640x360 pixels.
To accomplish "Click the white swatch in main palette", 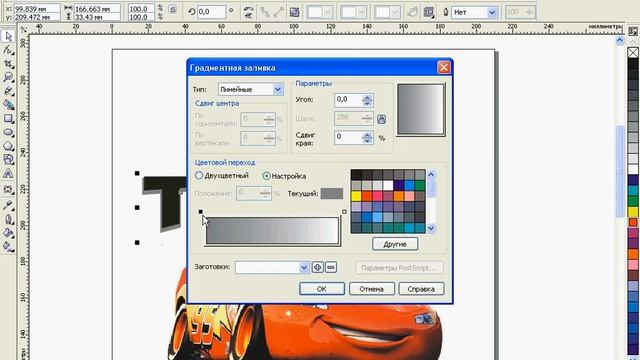I will tap(633, 169).
